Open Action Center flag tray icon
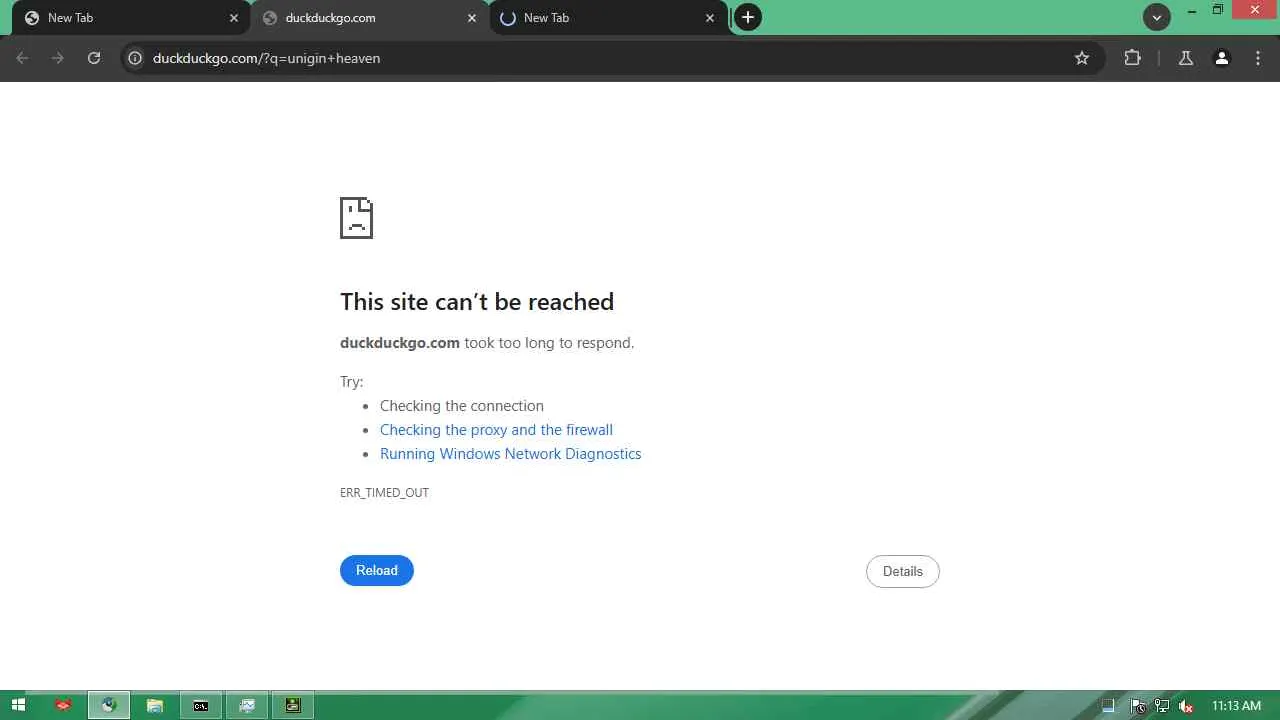Image resolution: width=1280 pixels, height=720 pixels. tap(1137, 706)
